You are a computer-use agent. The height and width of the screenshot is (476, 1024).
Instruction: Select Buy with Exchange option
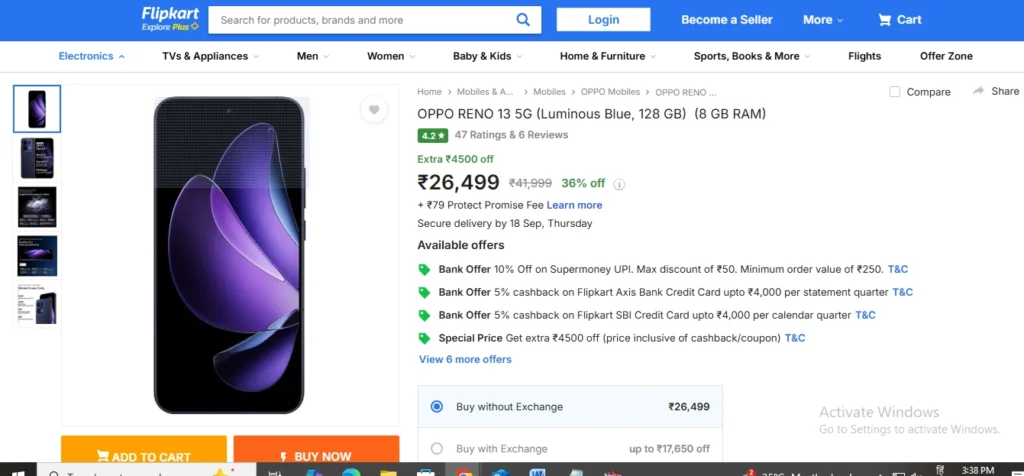click(x=436, y=449)
